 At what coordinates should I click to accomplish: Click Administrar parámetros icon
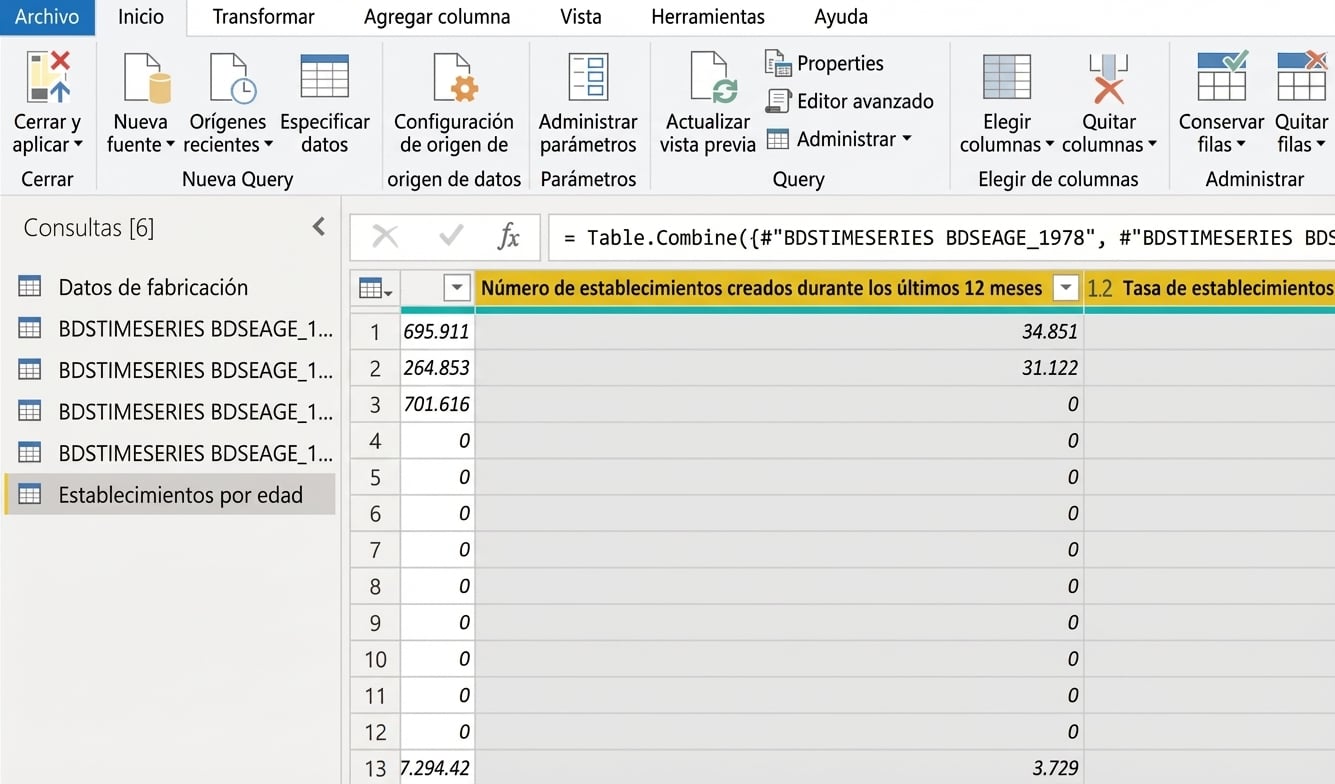click(588, 77)
